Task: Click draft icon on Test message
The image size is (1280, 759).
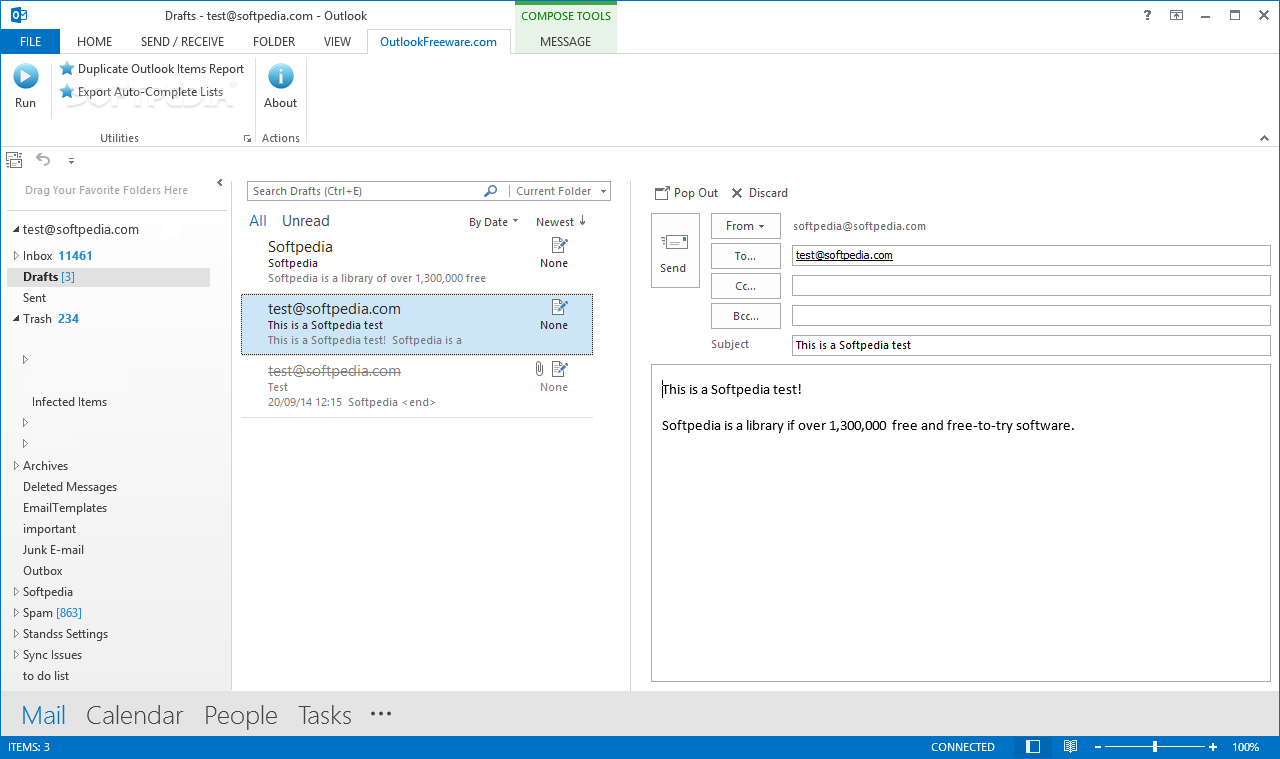Action: [559, 369]
